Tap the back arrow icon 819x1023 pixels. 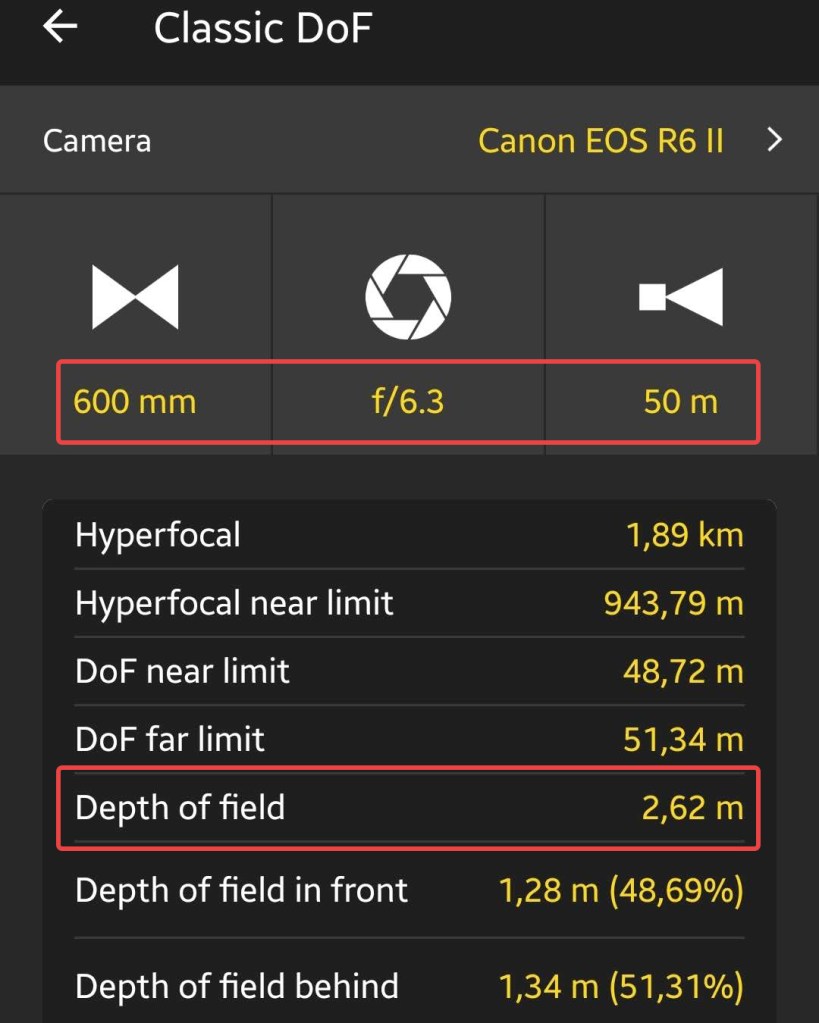[60, 28]
